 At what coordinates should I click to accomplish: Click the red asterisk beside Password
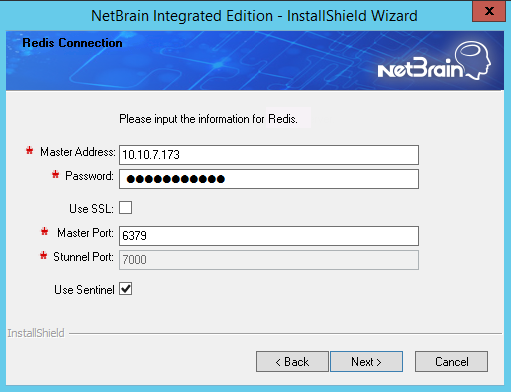(x=55, y=174)
